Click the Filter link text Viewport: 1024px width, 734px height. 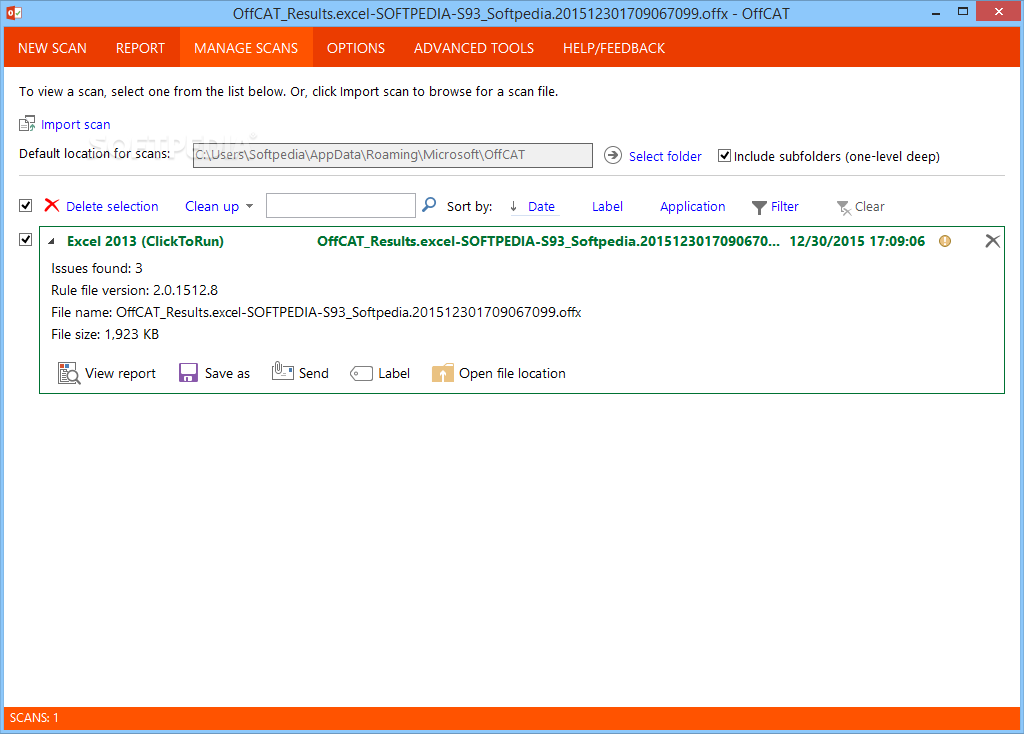pyautogui.click(x=784, y=206)
